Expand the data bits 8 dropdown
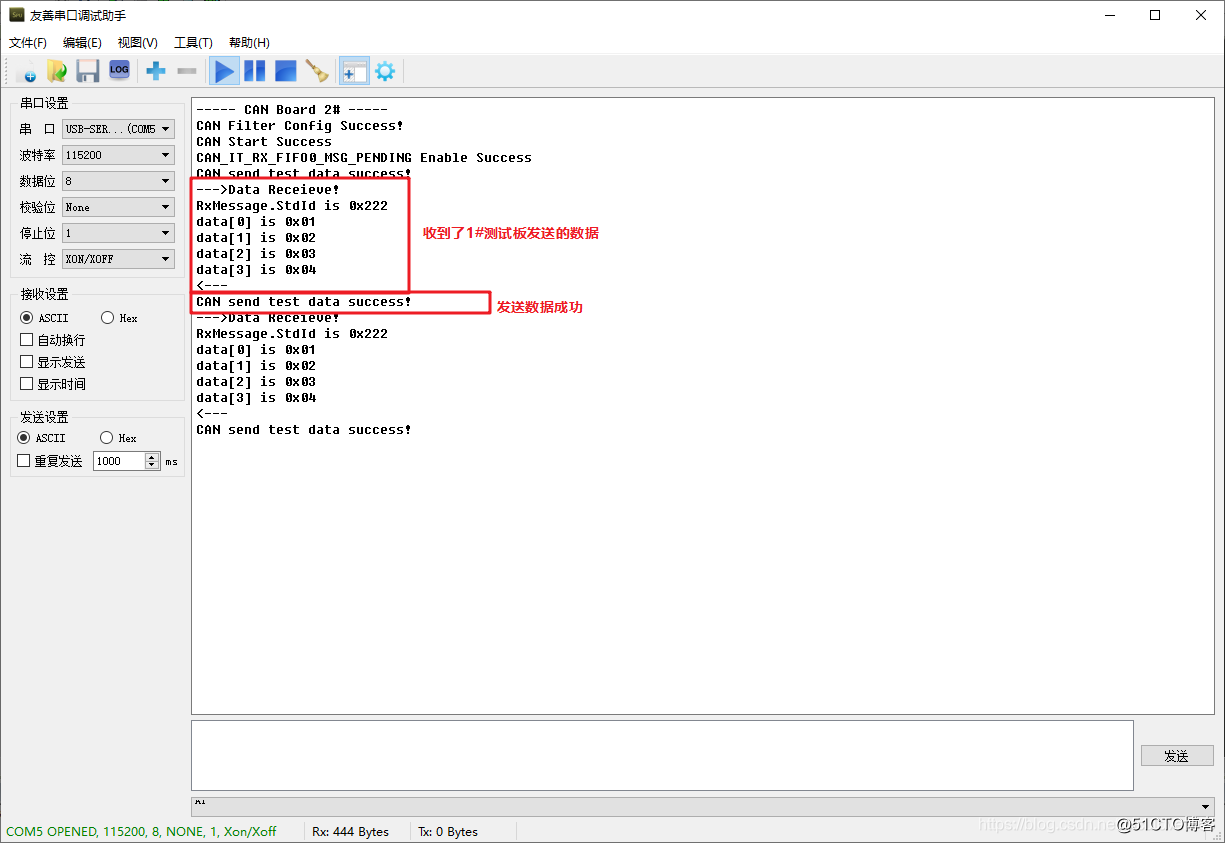The height and width of the screenshot is (843, 1225). tap(118, 181)
